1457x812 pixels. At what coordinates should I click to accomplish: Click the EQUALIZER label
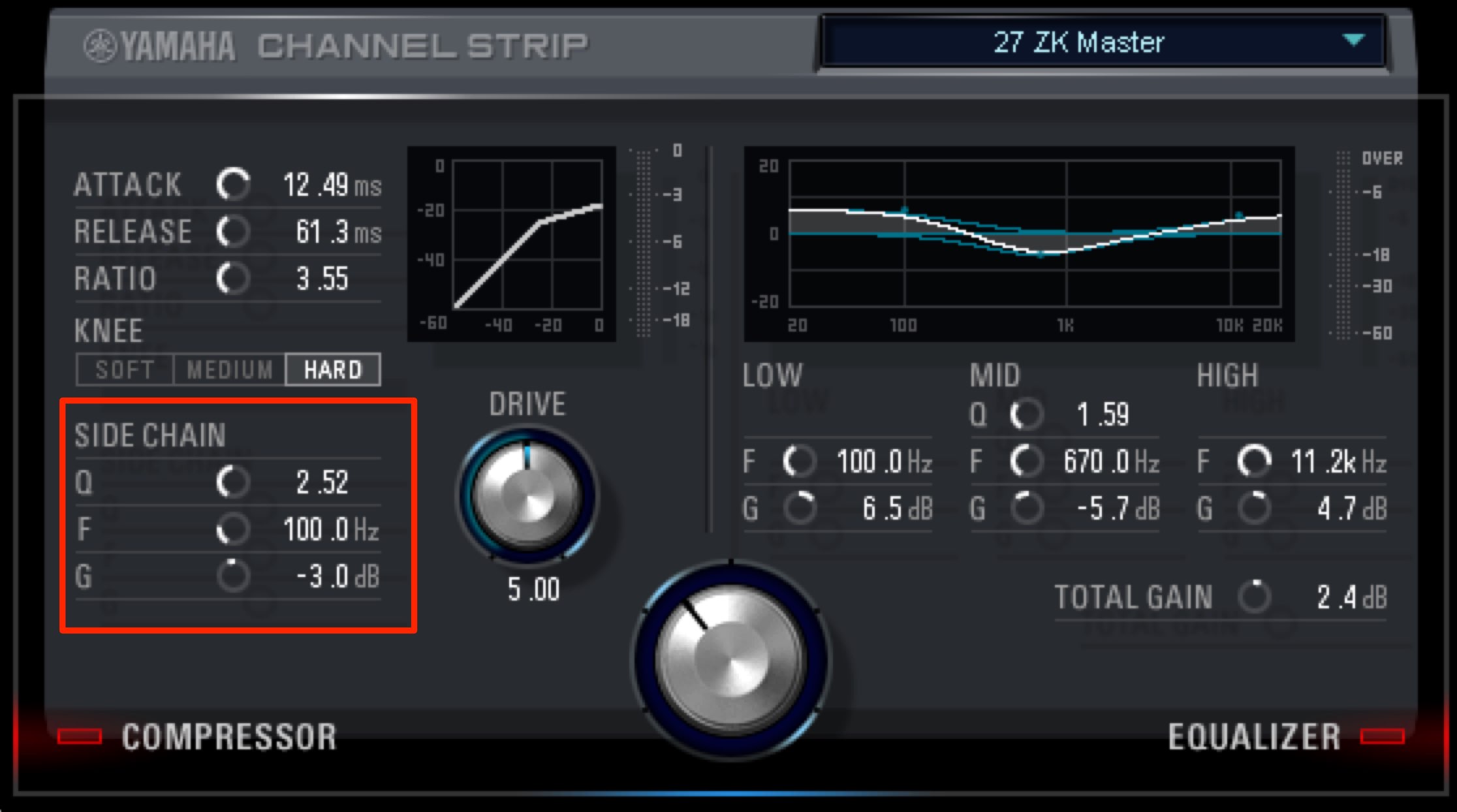[x=1254, y=737]
